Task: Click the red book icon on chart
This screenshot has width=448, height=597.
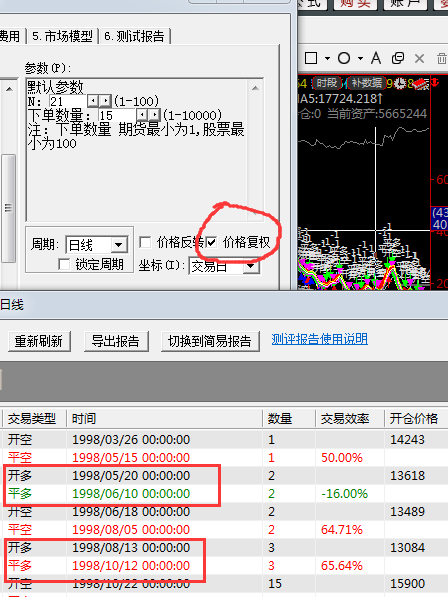Action: pyautogui.click(x=421, y=84)
